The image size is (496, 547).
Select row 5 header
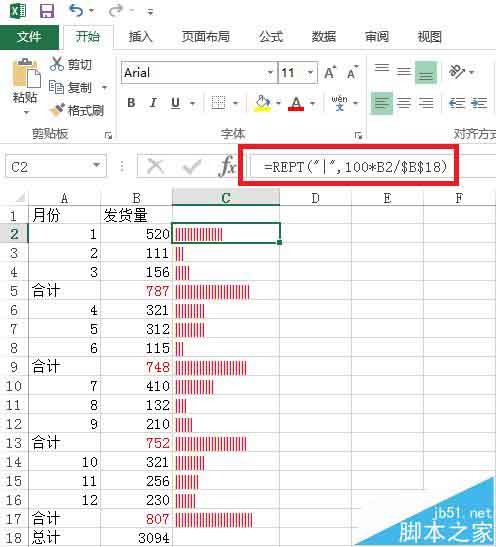click(x=14, y=291)
